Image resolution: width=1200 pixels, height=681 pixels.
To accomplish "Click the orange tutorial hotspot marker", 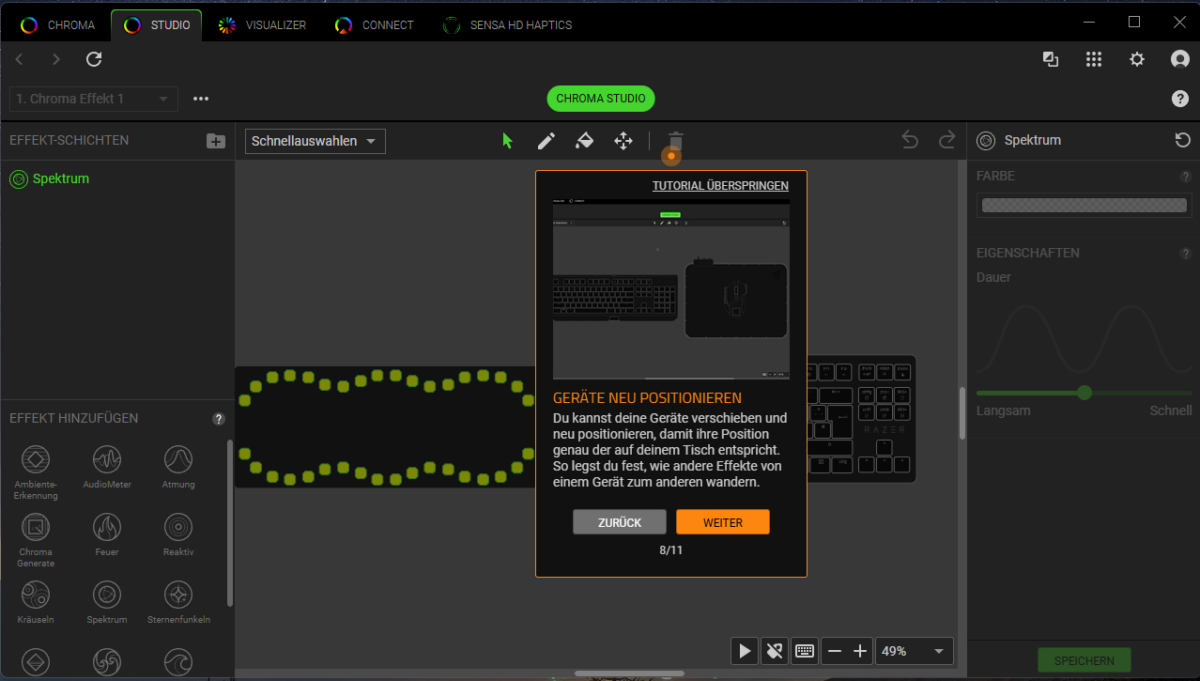I will tap(671, 156).
